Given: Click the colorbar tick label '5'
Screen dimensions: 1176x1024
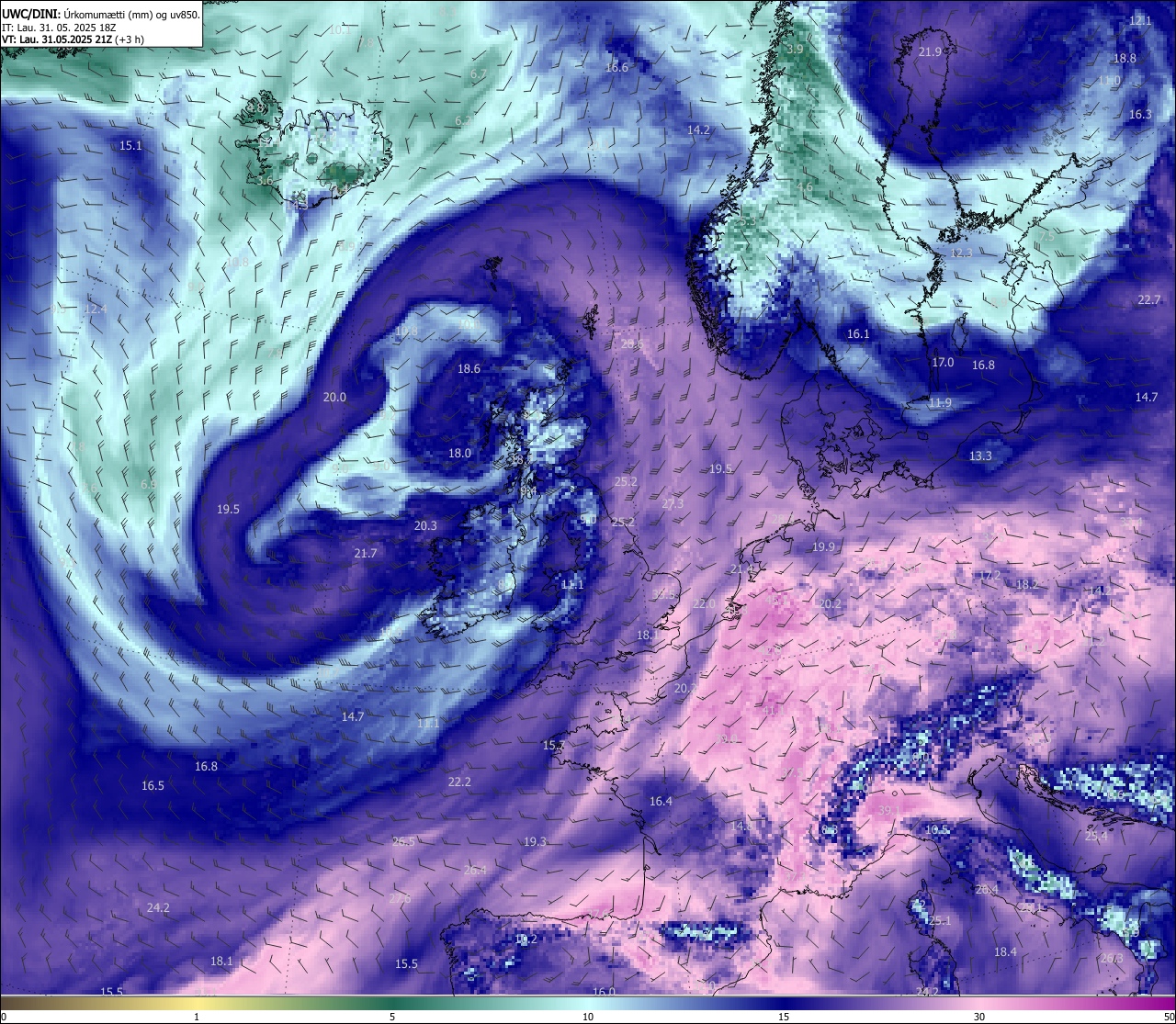Looking at the screenshot, I should pos(392,1017).
